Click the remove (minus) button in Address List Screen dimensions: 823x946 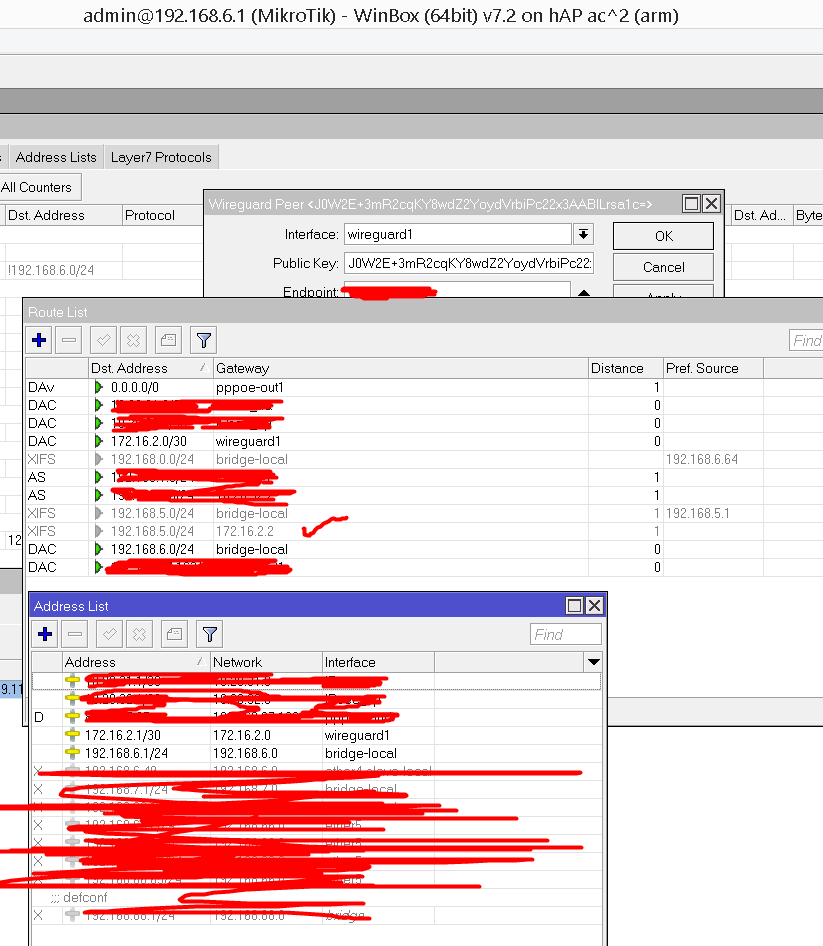(75, 634)
